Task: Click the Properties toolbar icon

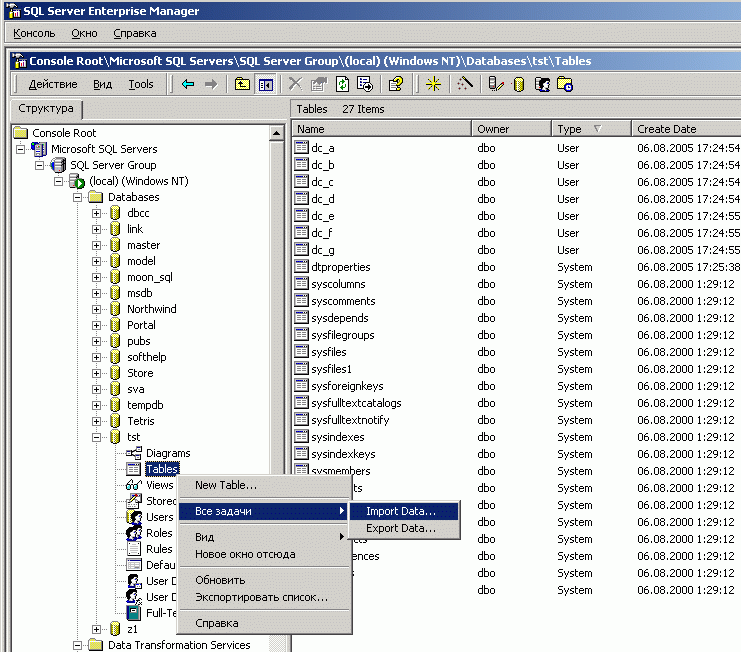Action: click(x=319, y=85)
